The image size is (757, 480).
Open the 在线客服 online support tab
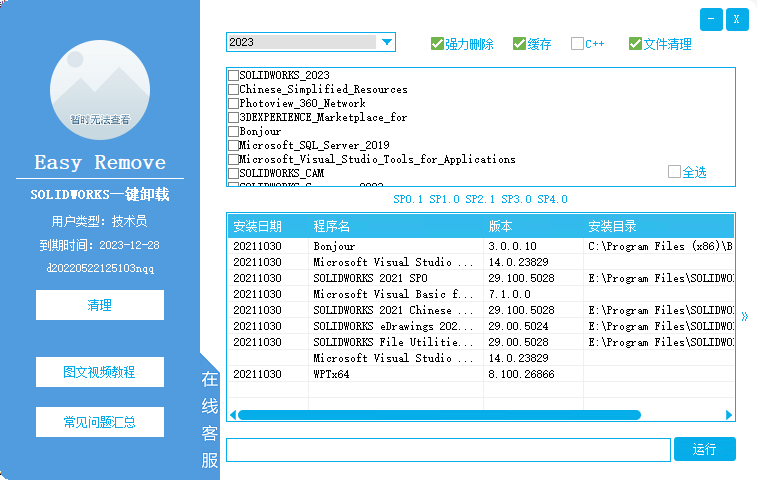210,420
